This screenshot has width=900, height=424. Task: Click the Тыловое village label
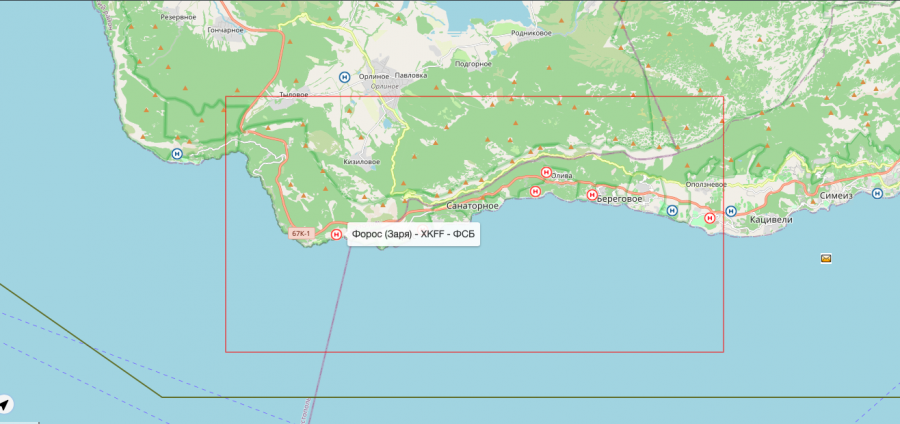[293, 95]
